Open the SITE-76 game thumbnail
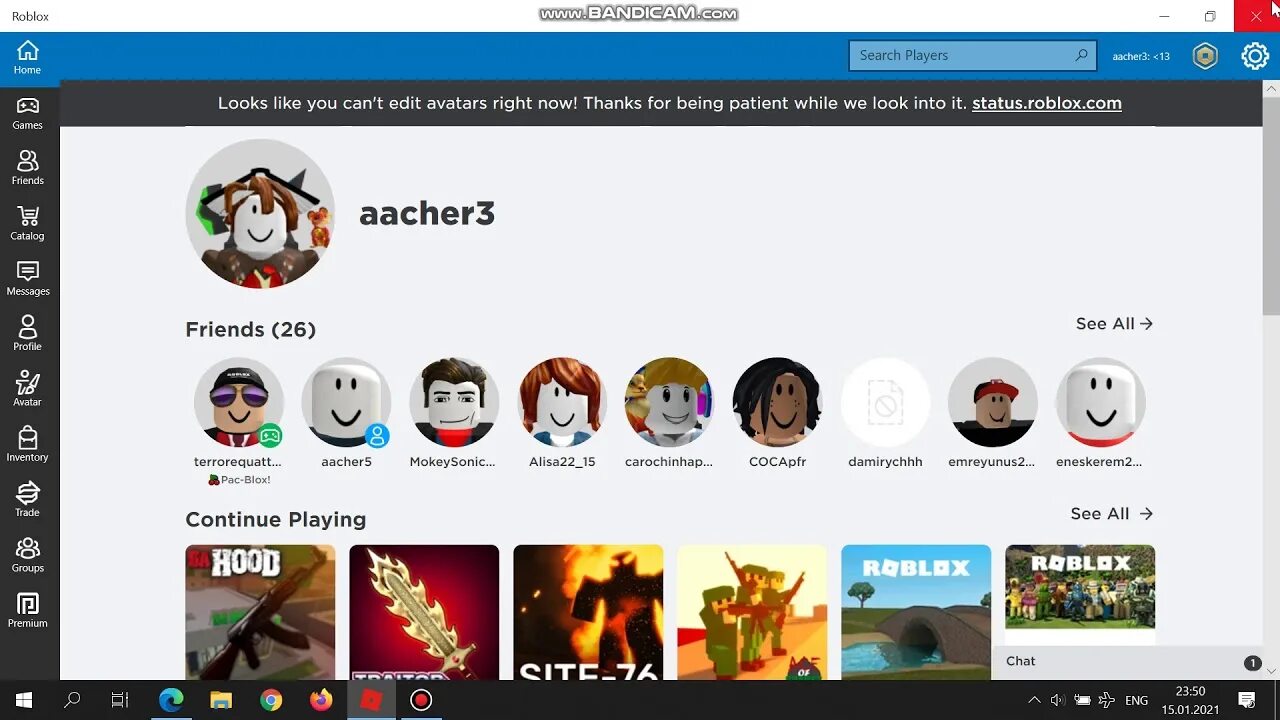Viewport: 1280px width, 720px height. 588,612
